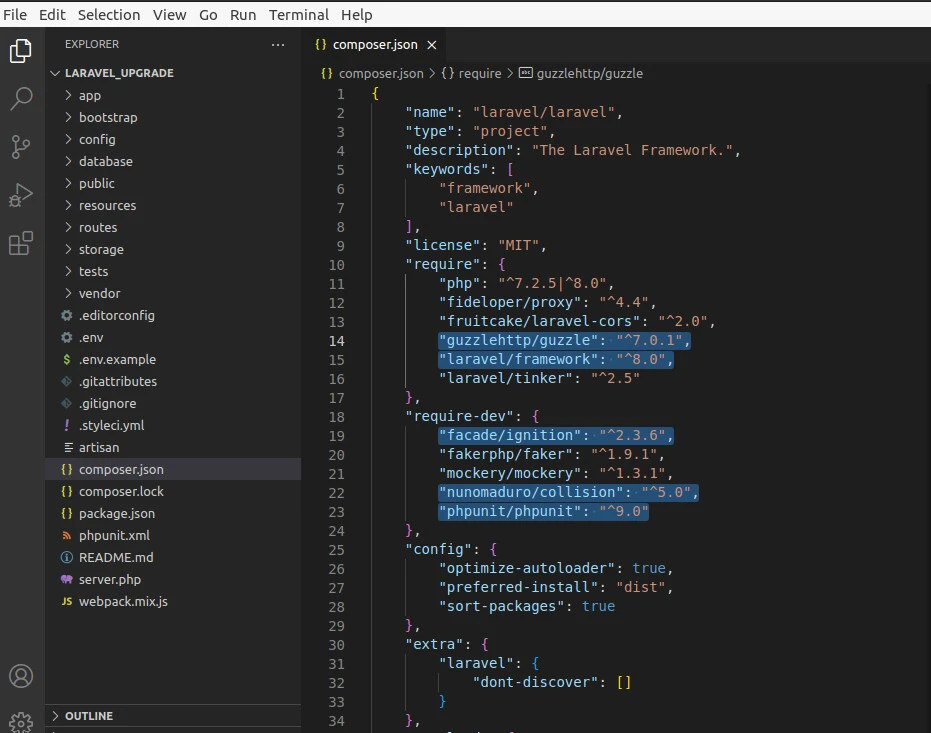The height and width of the screenshot is (733, 931).
Task: Open the Source Control icon
Action: coord(22,146)
